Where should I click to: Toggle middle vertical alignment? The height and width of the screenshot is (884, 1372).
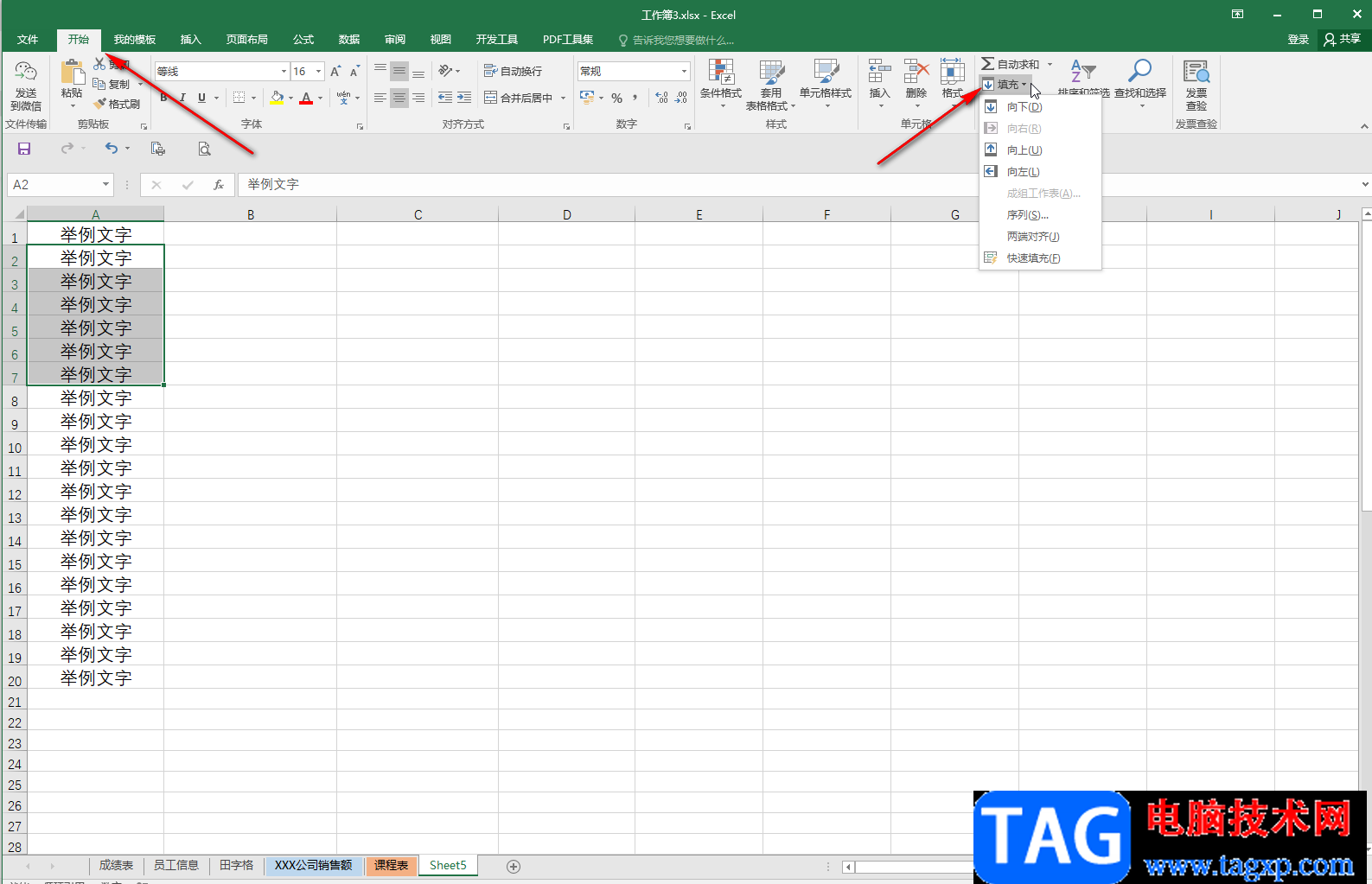[399, 71]
